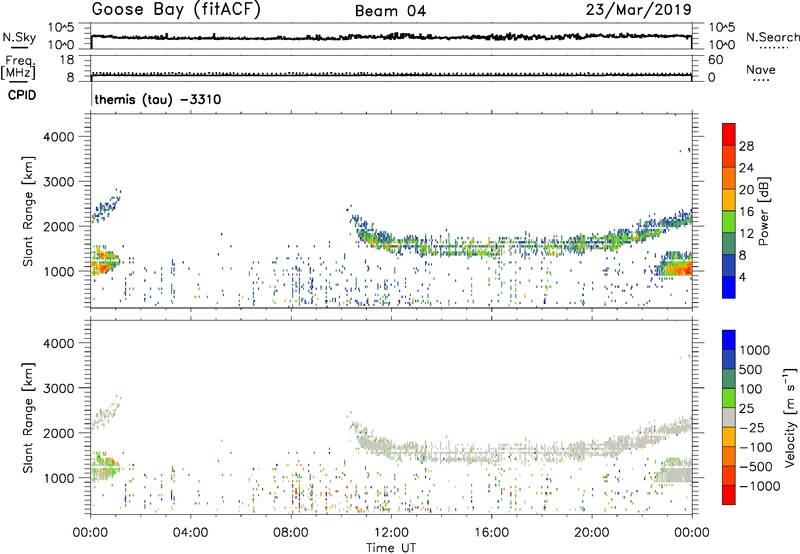Click Velocity colorbar segment between -25 and -100
Screen dimensions: 800x554
click(729, 437)
